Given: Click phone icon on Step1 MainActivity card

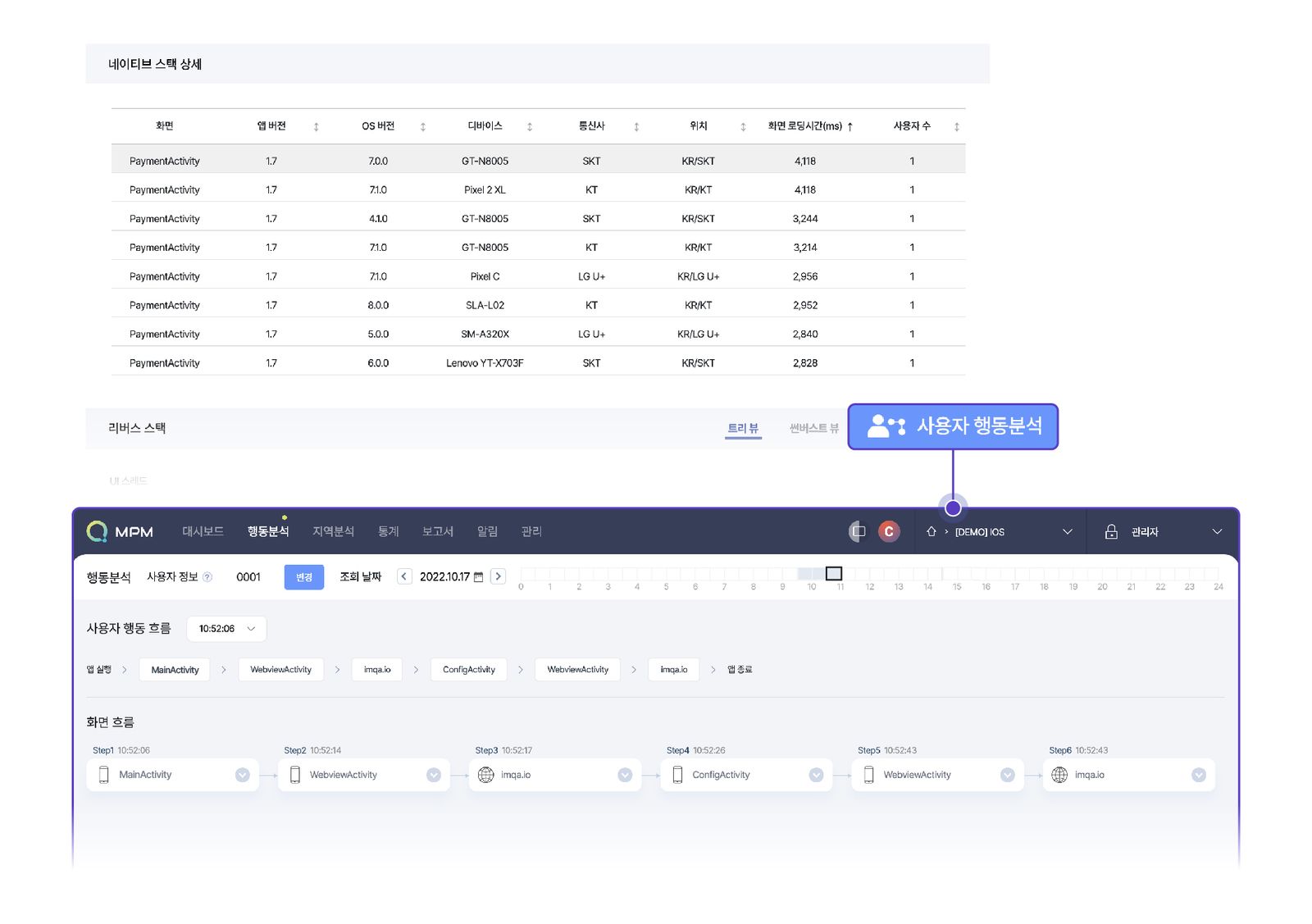Looking at the screenshot, I should point(104,775).
